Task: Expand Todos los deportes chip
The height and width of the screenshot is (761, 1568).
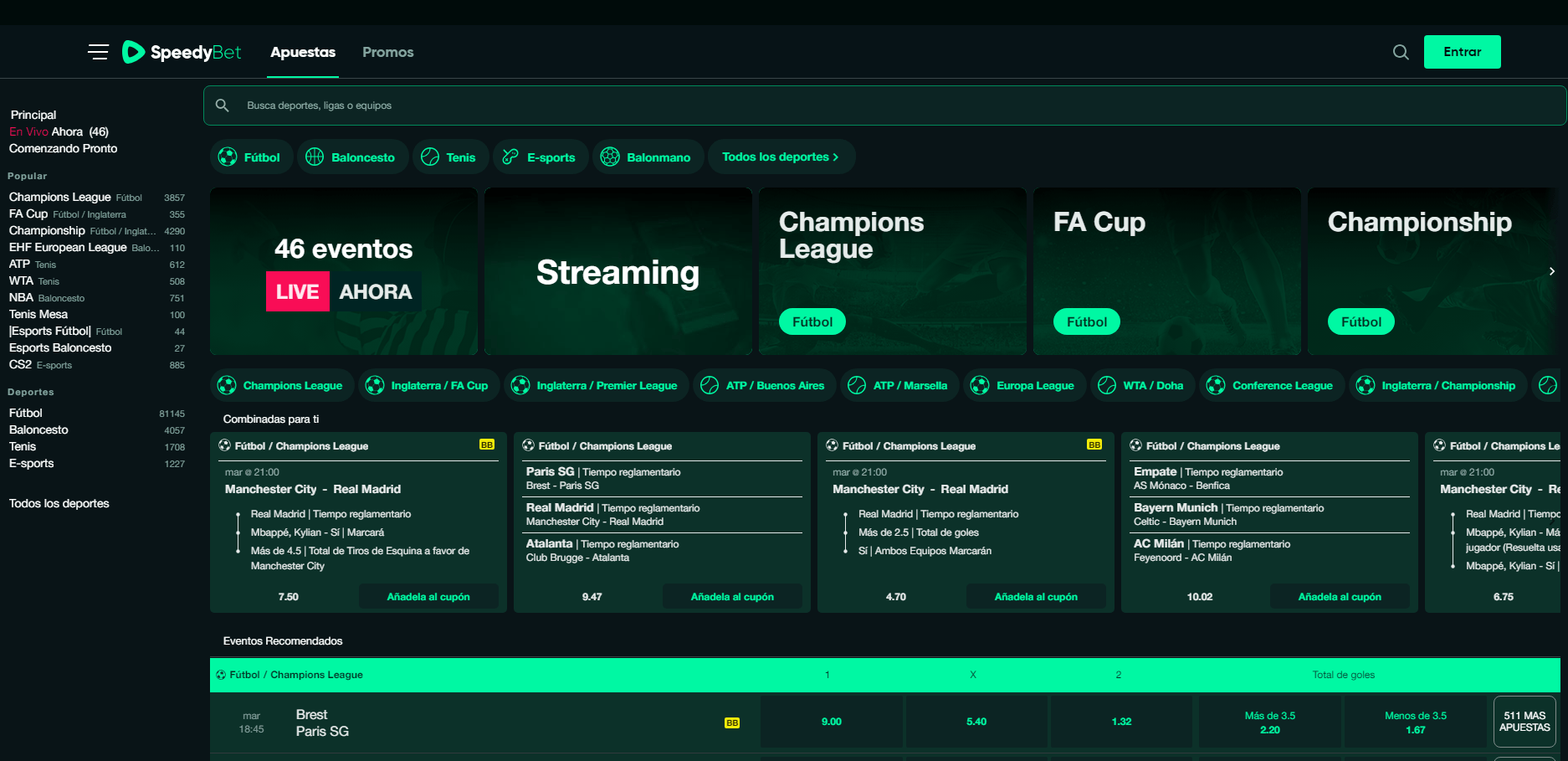Action: point(781,157)
